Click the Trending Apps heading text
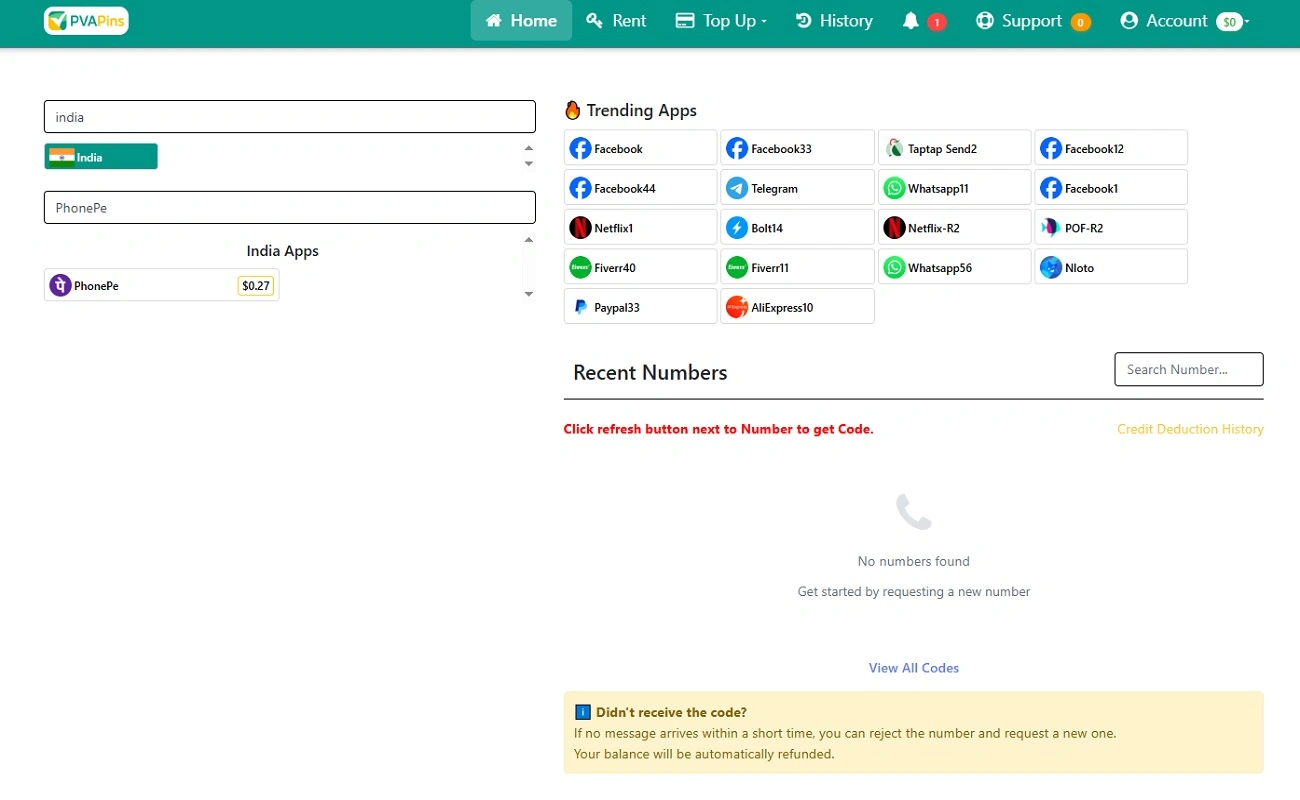Viewport: 1300px width, 800px height. pos(642,110)
